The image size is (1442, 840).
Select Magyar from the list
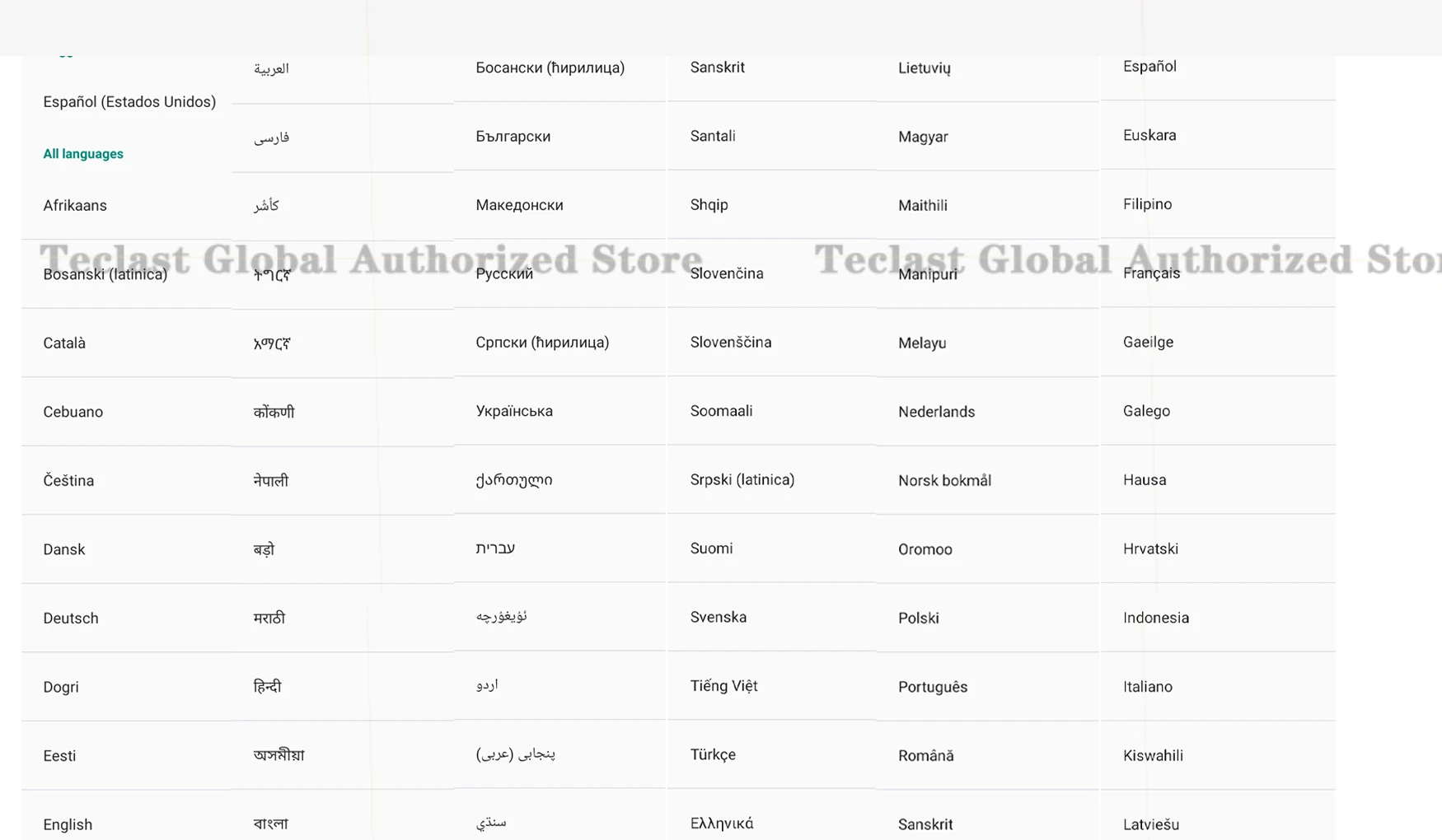(x=924, y=138)
